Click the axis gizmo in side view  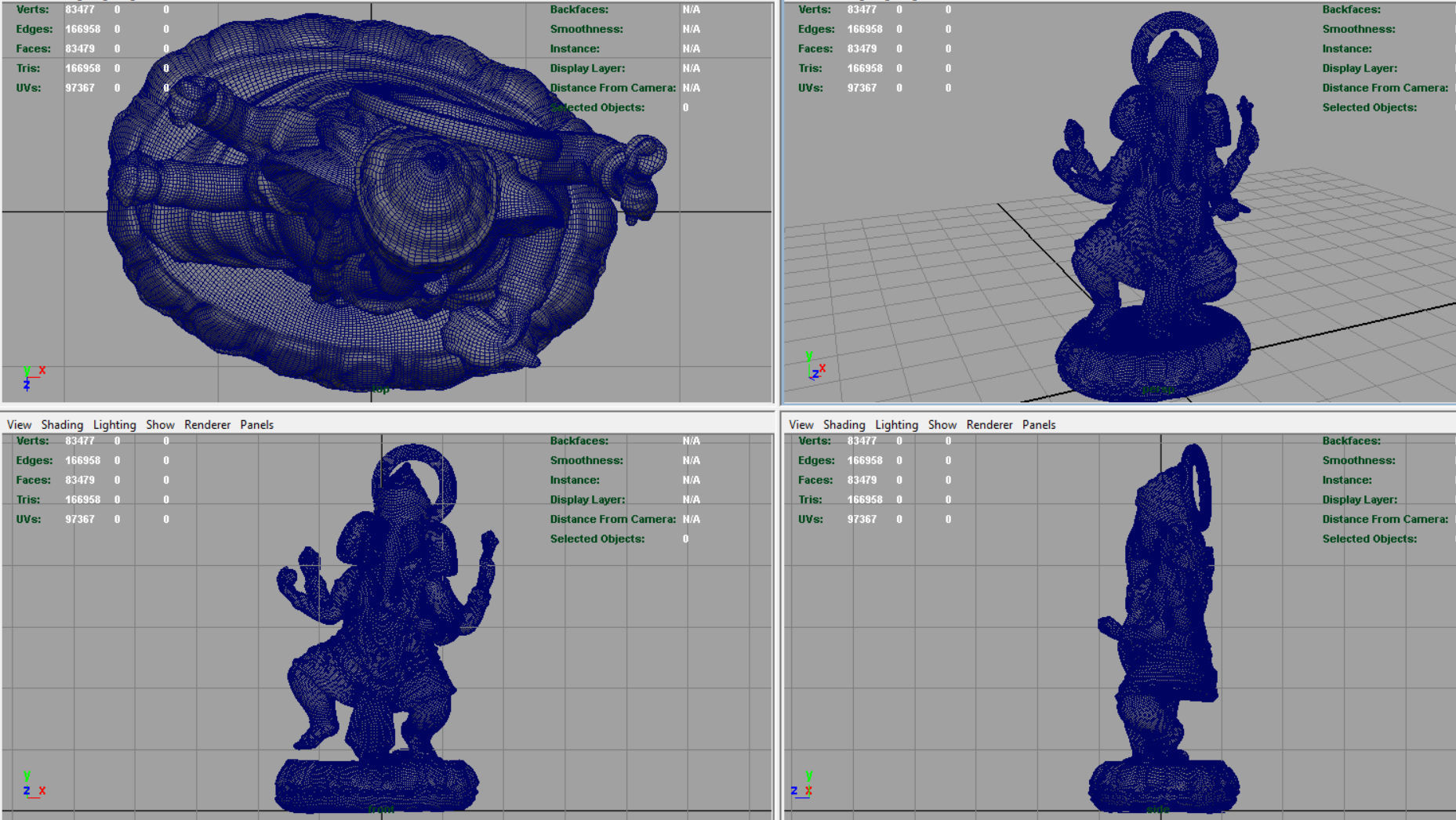tap(802, 784)
